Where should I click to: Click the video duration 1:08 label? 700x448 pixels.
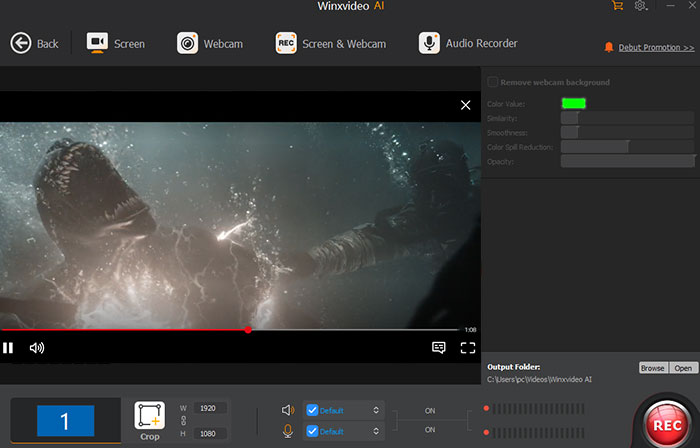(470, 330)
